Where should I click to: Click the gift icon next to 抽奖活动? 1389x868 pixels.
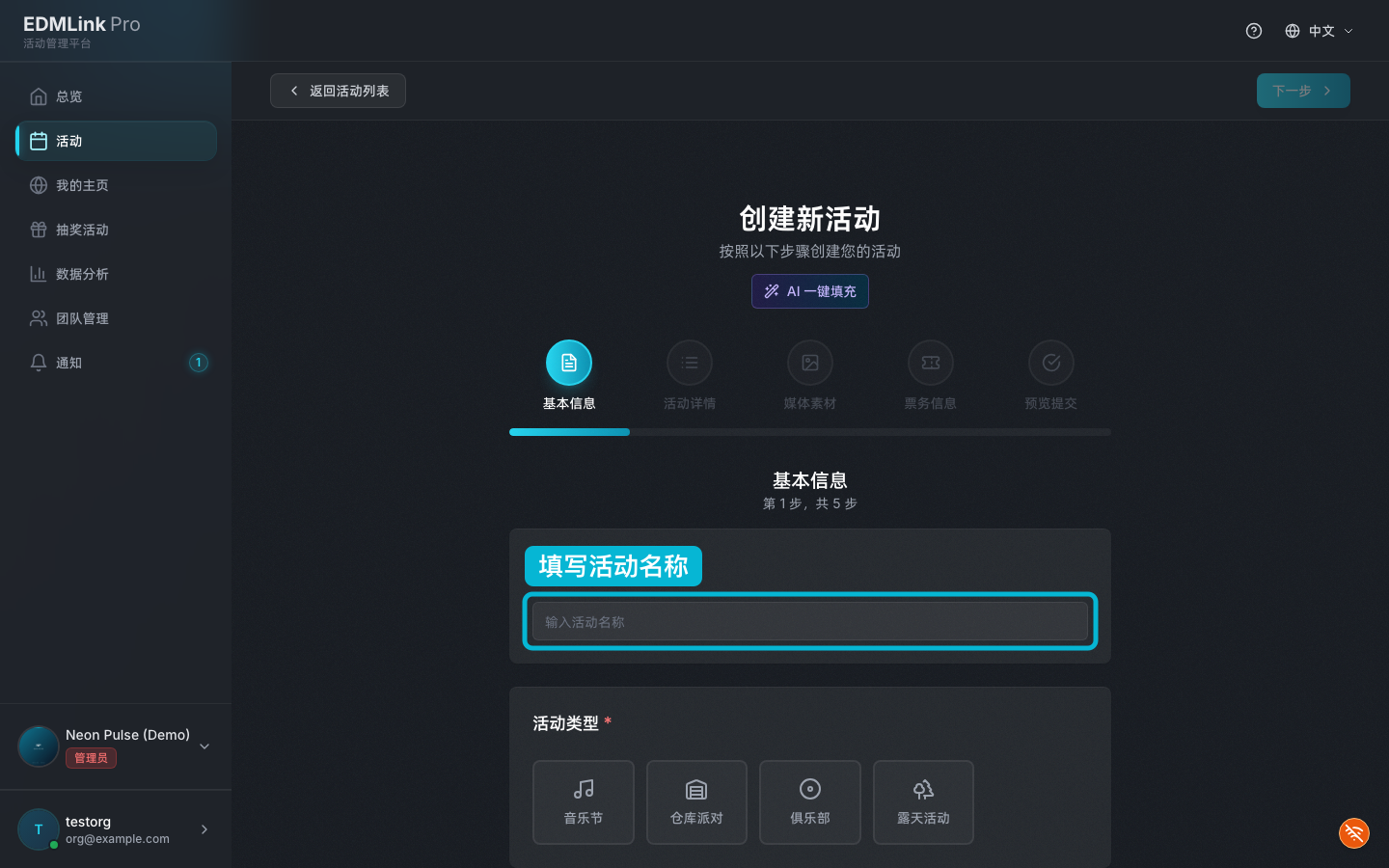point(39,230)
